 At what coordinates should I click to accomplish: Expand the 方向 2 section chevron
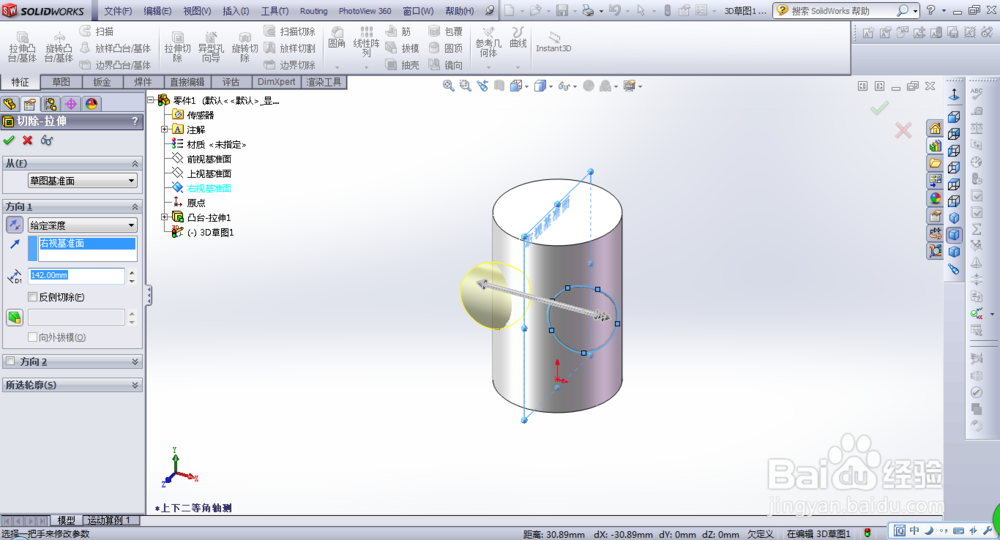135,361
